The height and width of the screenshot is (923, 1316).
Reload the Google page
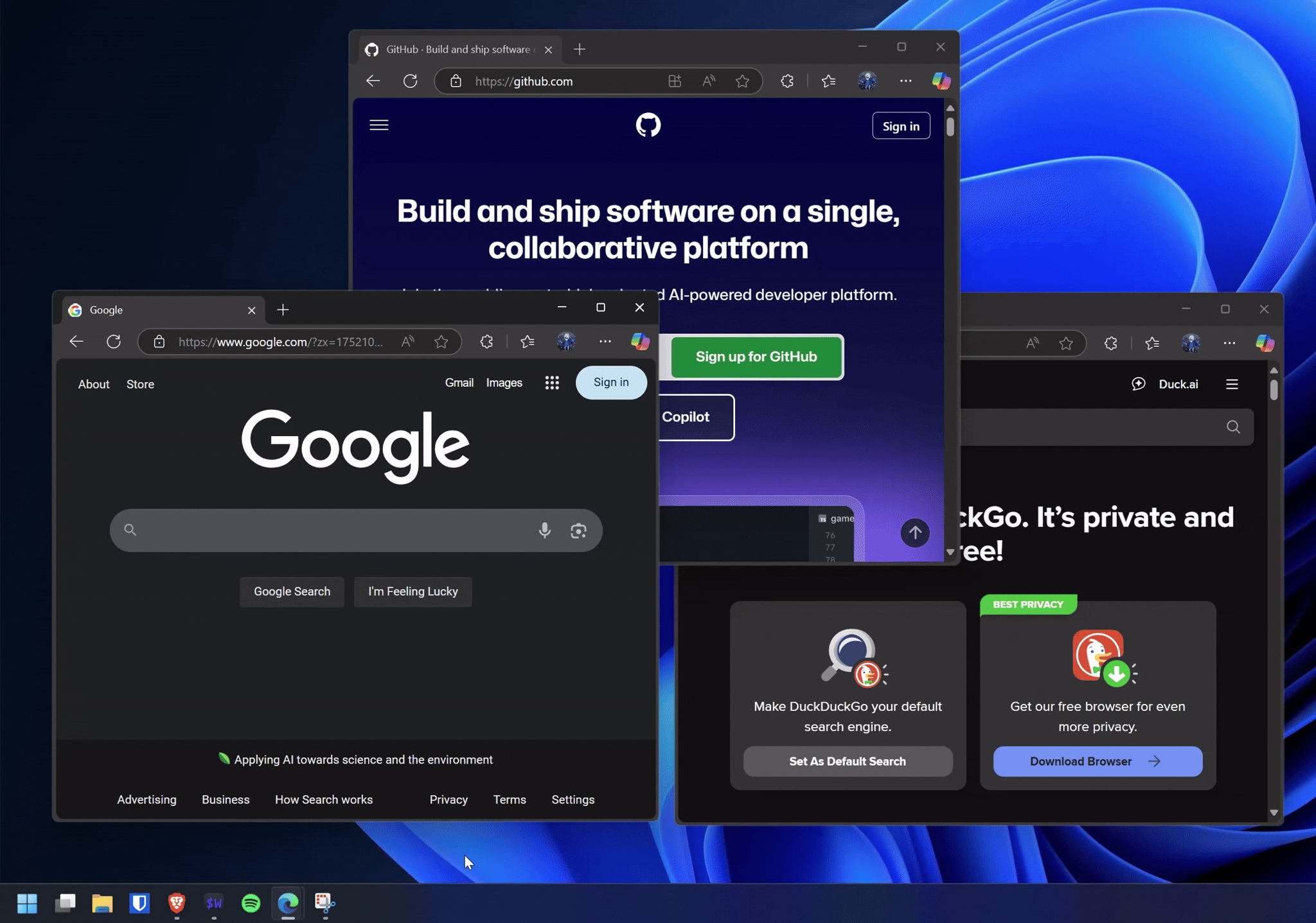coord(114,342)
